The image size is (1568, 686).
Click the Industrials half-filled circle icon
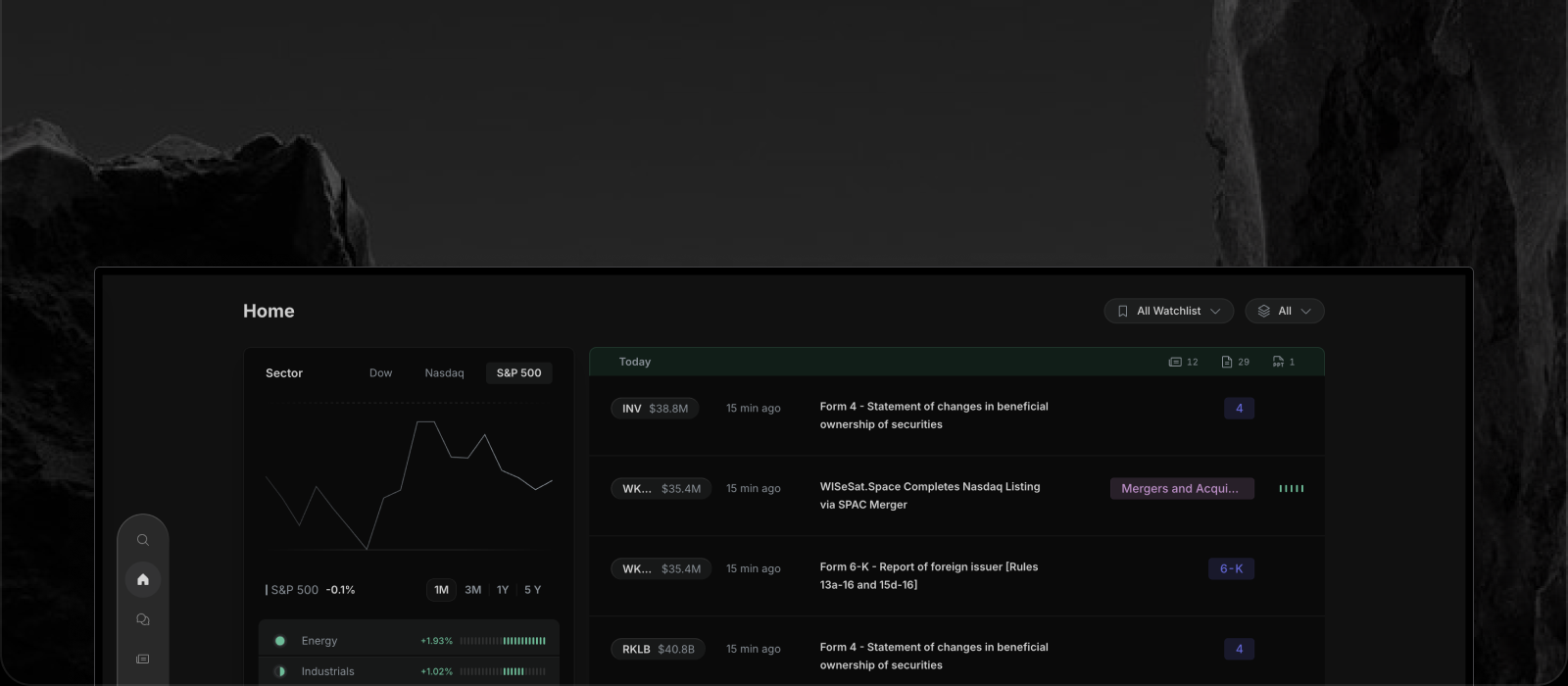[280, 671]
